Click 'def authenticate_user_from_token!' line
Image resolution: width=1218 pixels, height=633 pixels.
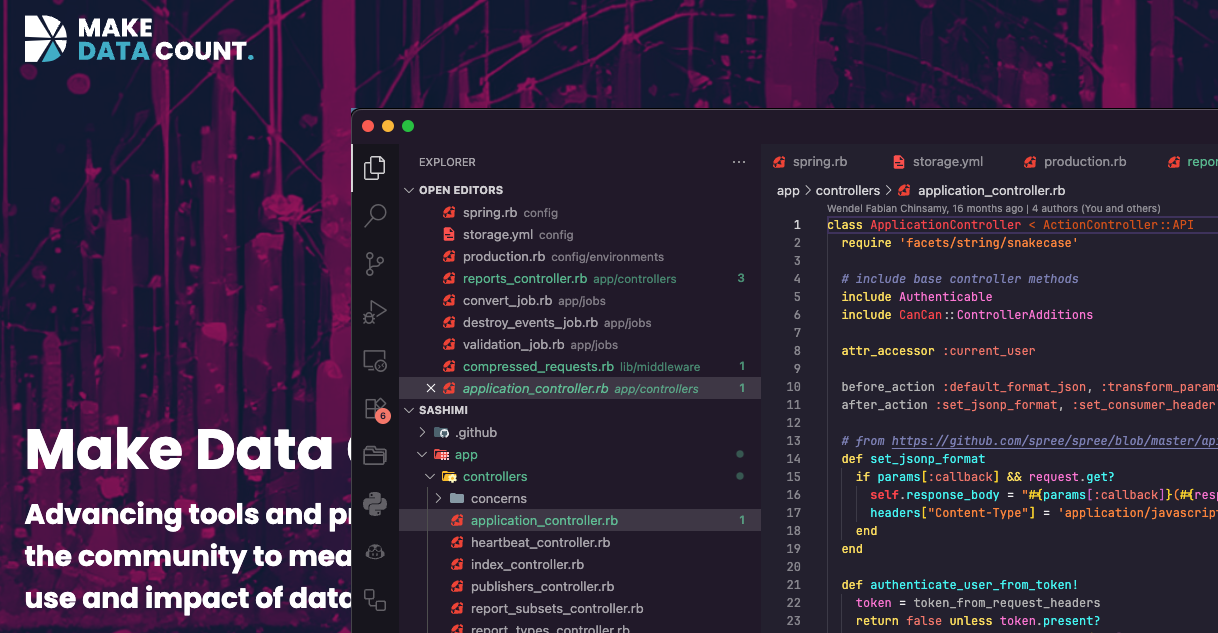pyautogui.click(x=958, y=584)
